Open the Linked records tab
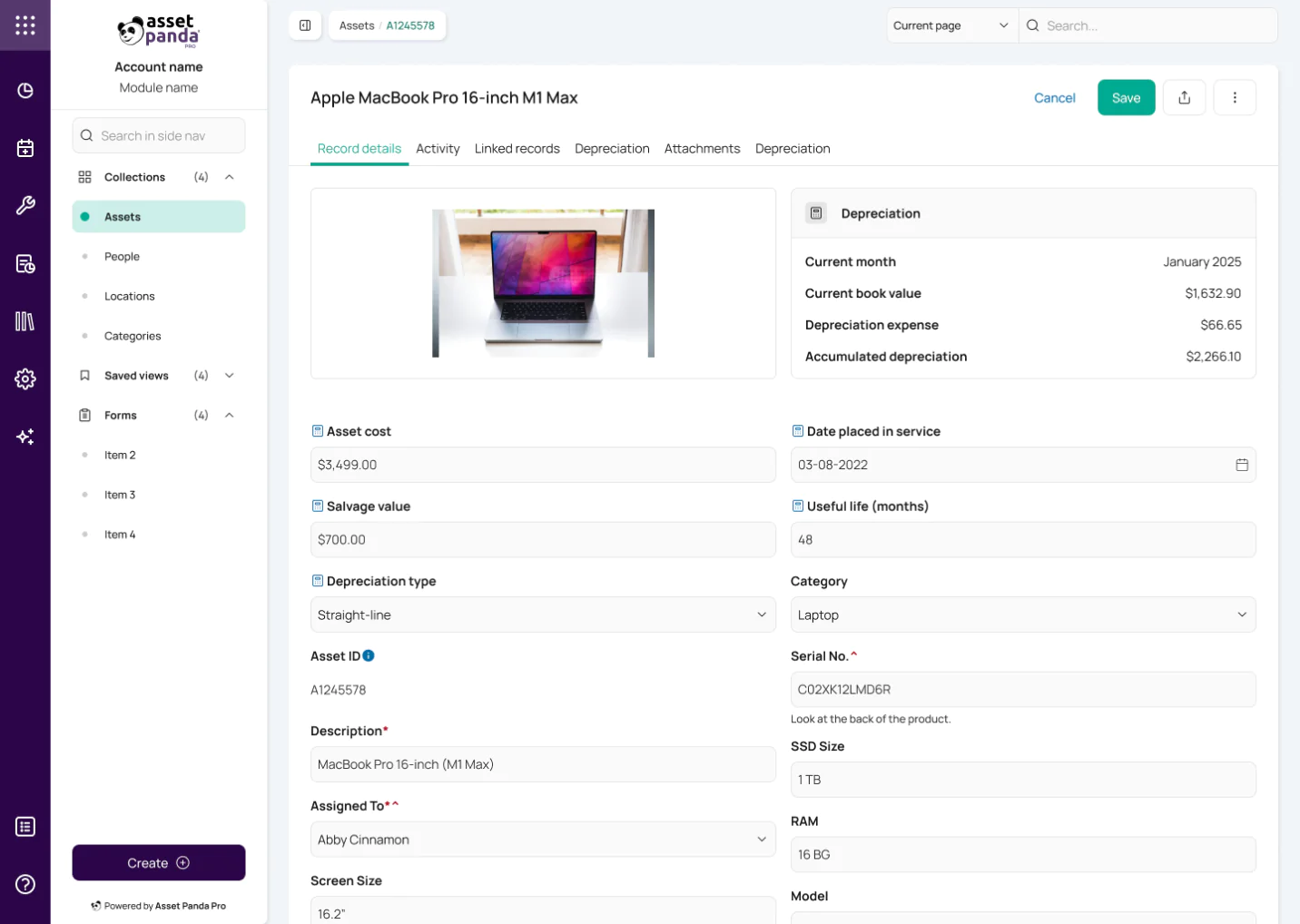This screenshot has height=924, width=1300. (517, 149)
